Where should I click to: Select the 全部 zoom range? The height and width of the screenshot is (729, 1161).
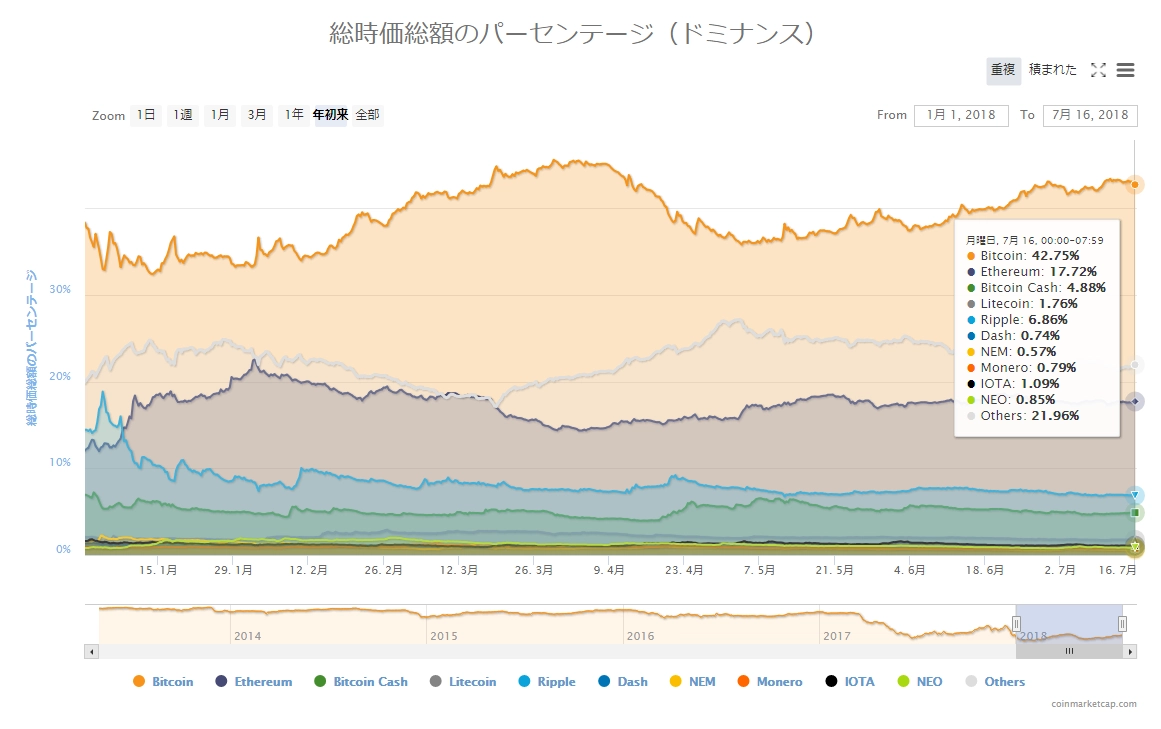pyautogui.click(x=367, y=115)
